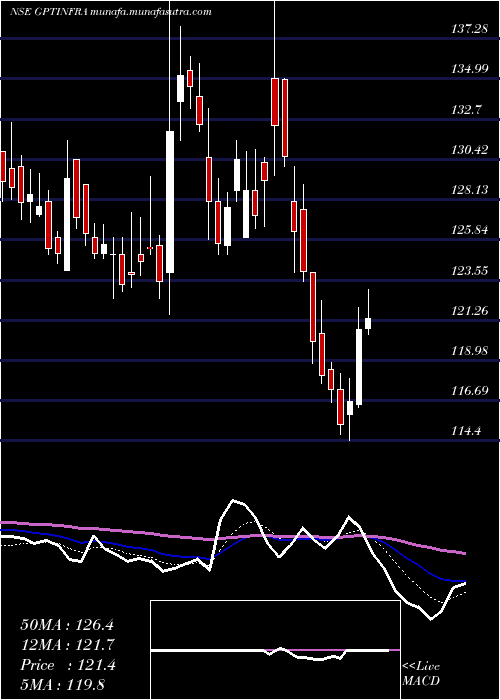Click the 12MA : 121.7 readout
The height and width of the screenshot is (700, 500).
(x=68, y=645)
